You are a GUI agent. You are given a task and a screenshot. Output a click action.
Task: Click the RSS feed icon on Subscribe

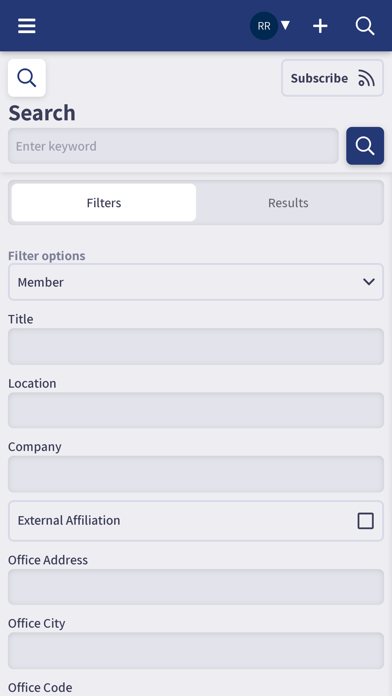tap(367, 78)
